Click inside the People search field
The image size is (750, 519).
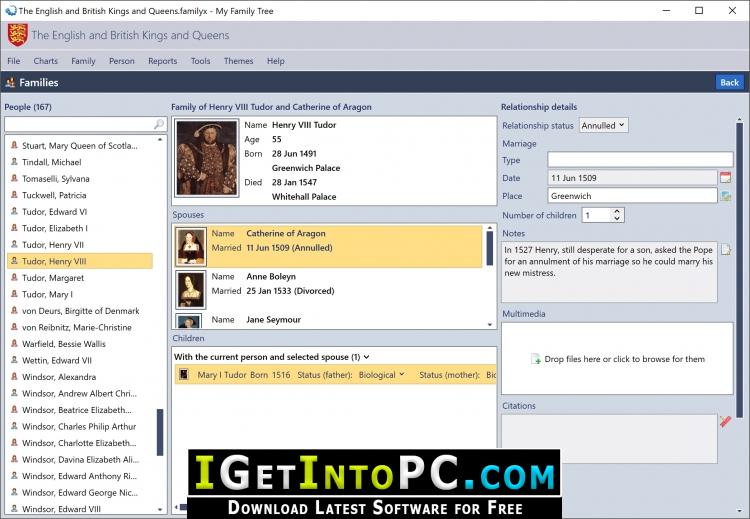[x=79, y=124]
